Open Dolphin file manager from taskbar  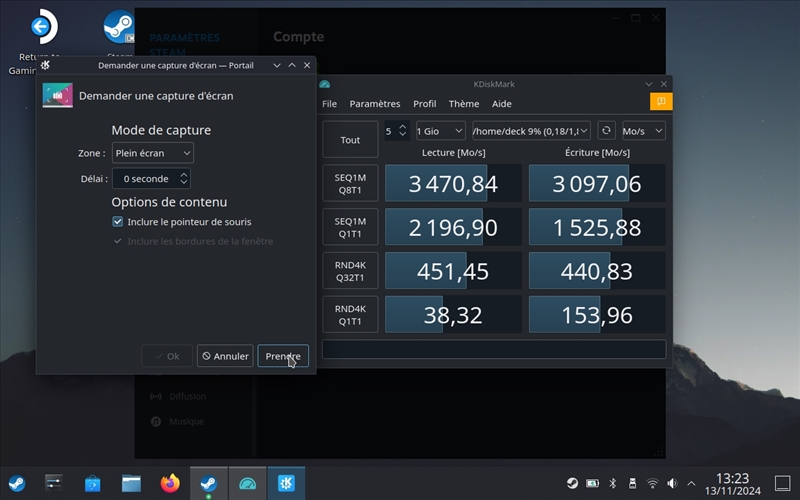pos(131,484)
